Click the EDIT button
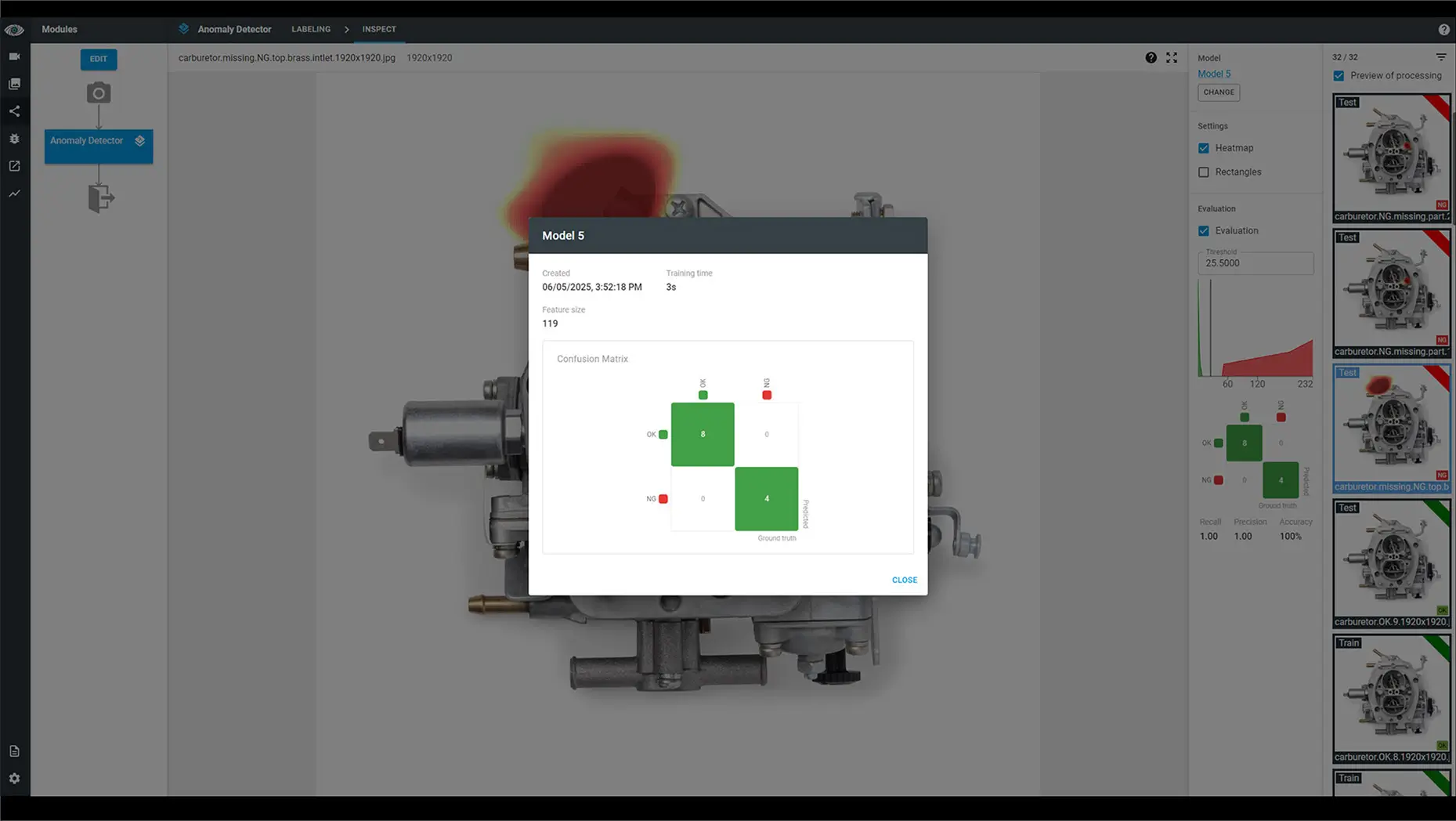The width and height of the screenshot is (1456, 821). coord(99,59)
